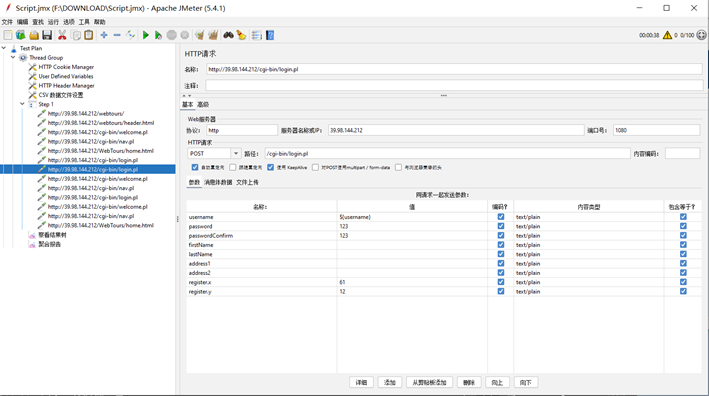Screen dimensions: 709x396
Task: Uncheck 包含等于? checkbox in password row
Action: pos(683,226)
